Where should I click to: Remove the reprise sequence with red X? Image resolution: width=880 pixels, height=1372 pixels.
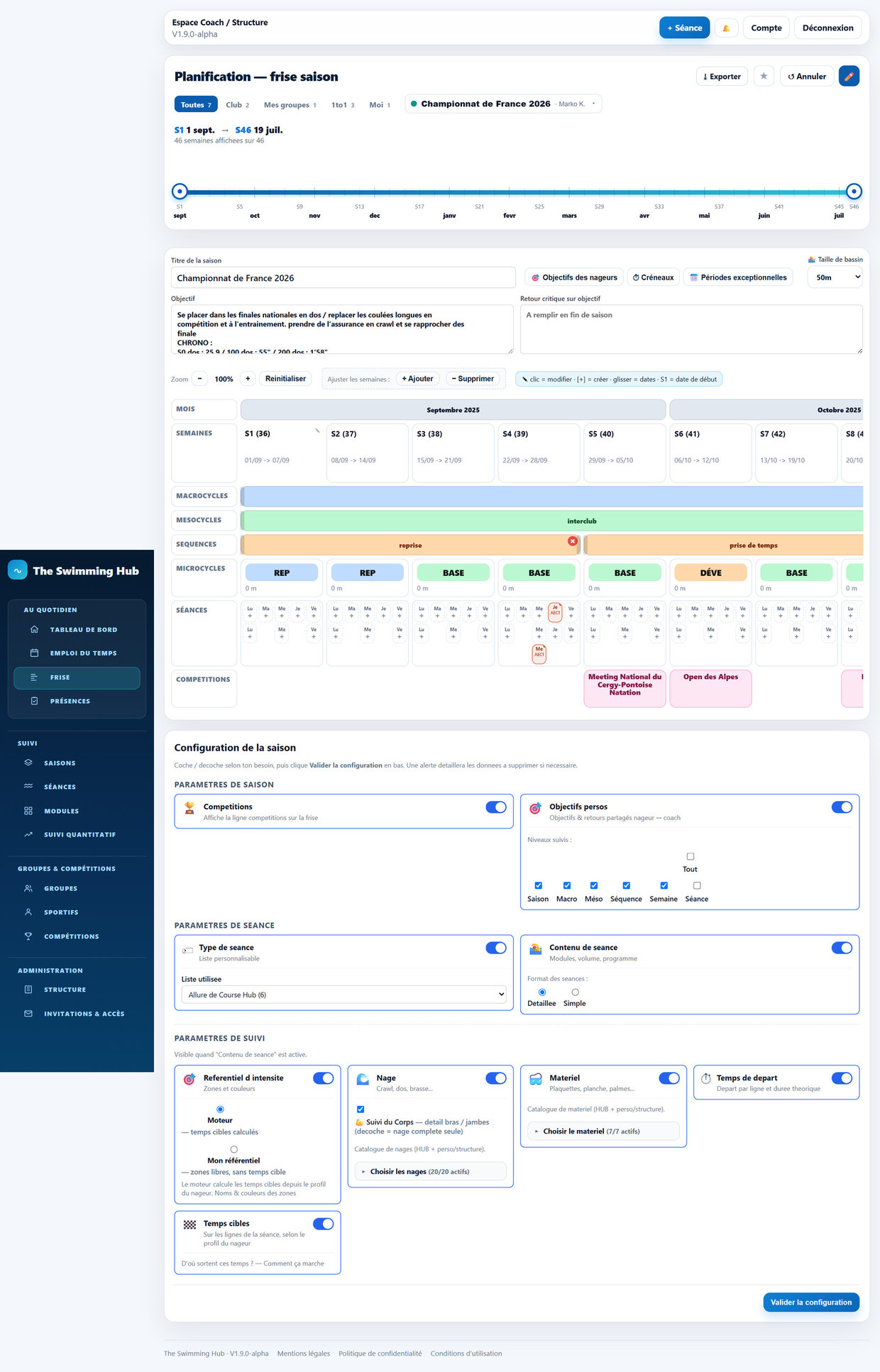click(573, 541)
